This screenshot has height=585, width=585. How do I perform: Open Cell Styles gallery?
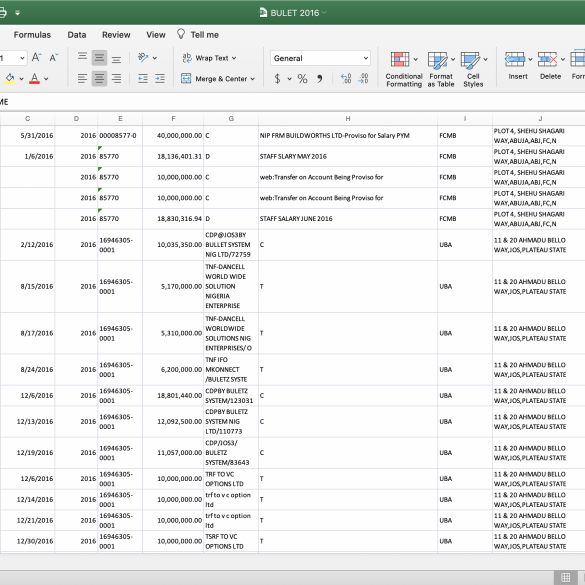[x=473, y=69]
